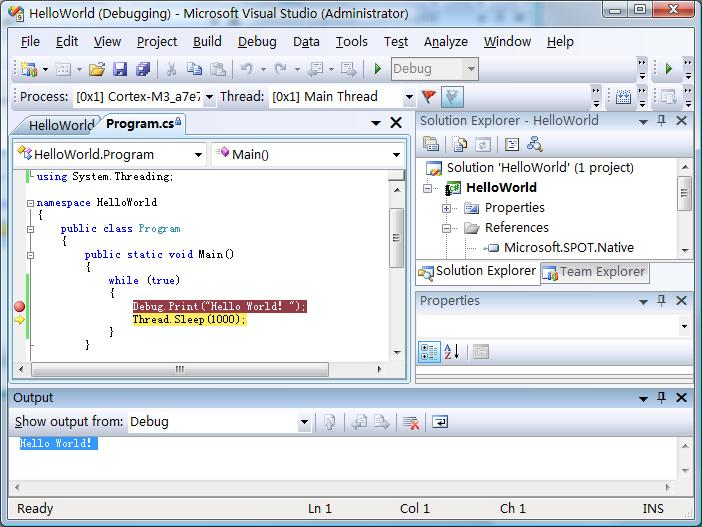Image resolution: width=702 pixels, height=527 pixels.
Task: Click the green Start Debugging arrow
Action: pos(378,69)
